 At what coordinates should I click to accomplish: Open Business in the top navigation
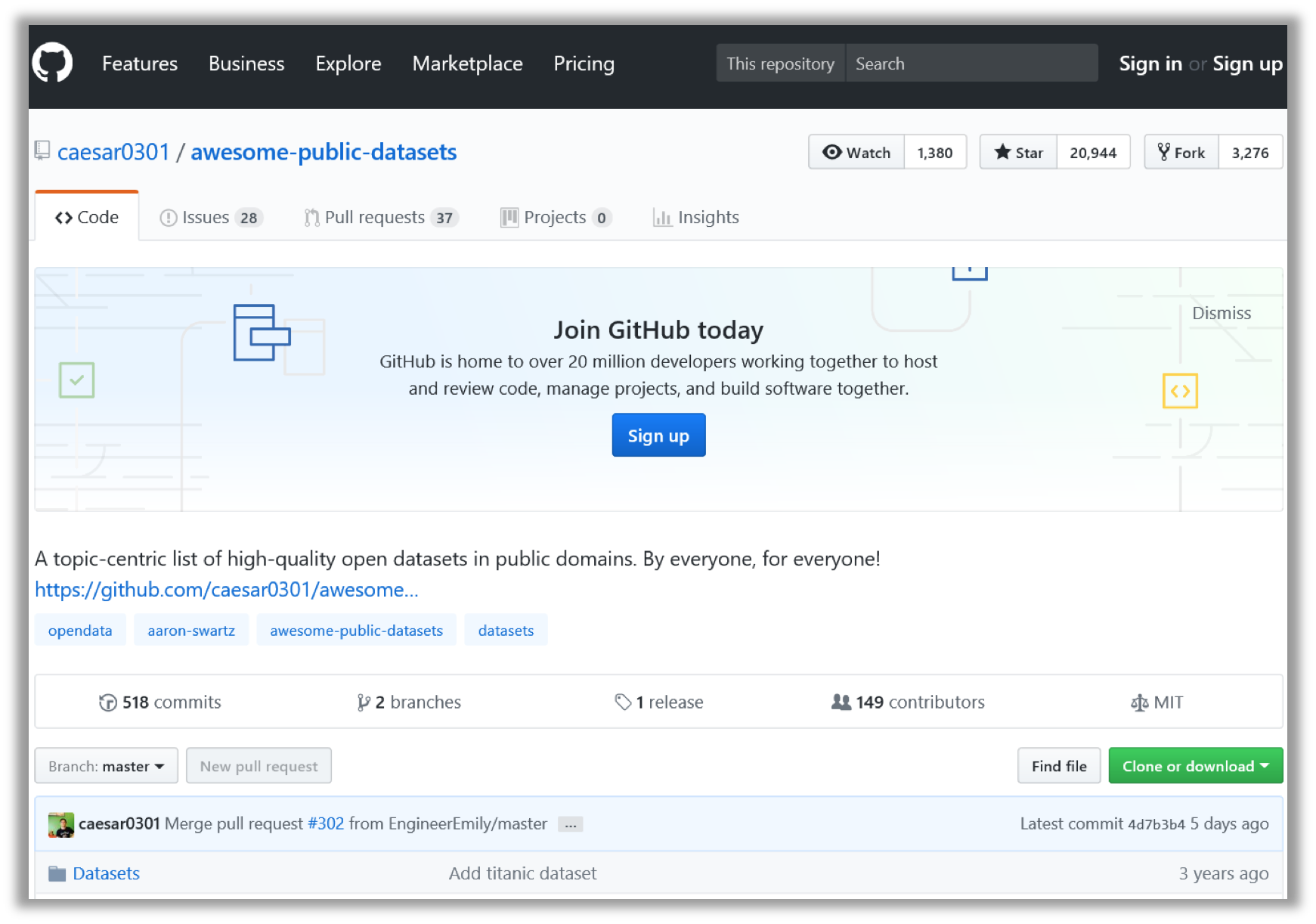coord(246,64)
